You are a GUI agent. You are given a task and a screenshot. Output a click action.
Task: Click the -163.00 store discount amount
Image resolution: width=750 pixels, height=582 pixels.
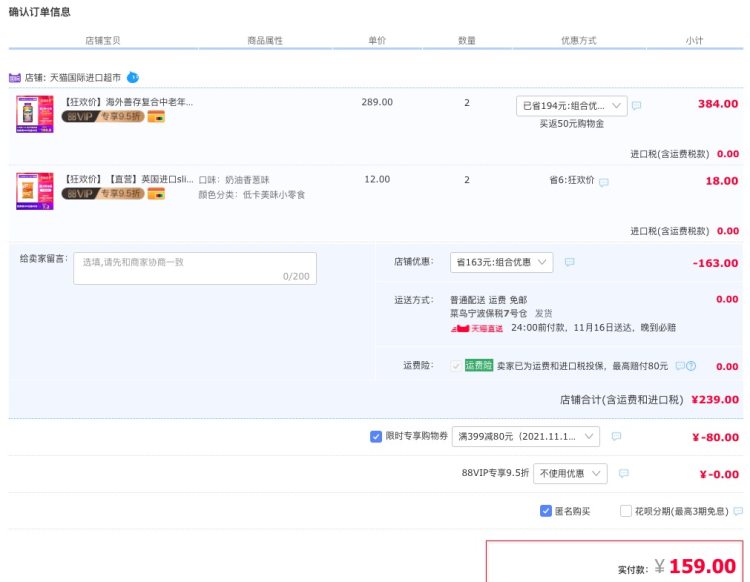coord(715,263)
